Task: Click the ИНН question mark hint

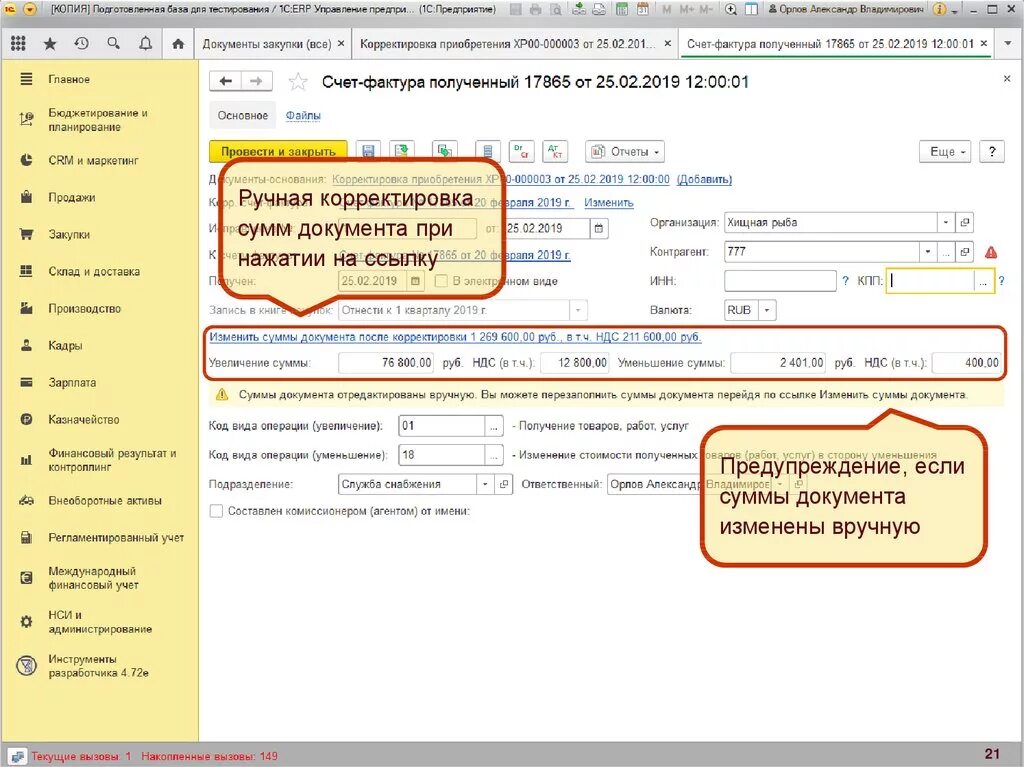Action: (845, 281)
